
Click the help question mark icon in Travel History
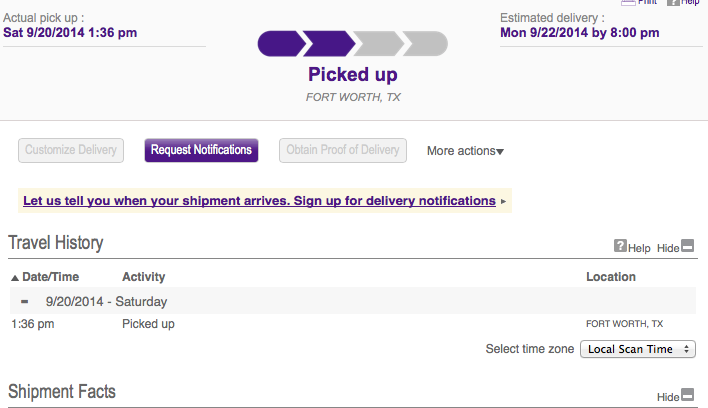coord(620,247)
